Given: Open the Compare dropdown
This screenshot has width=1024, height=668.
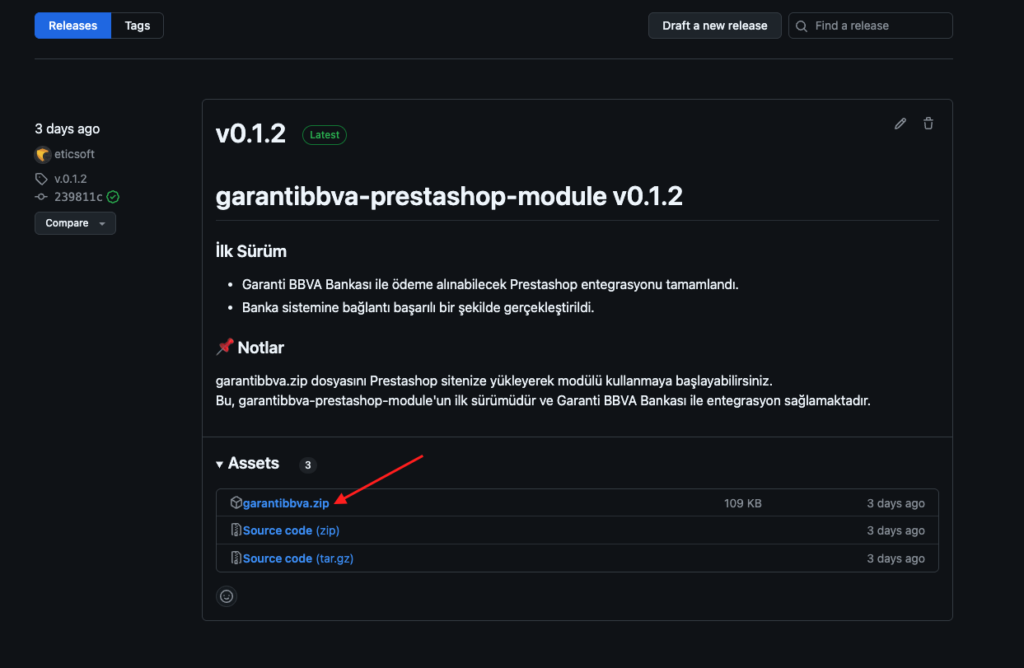Looking at the screenshot, I should [75, 223].
